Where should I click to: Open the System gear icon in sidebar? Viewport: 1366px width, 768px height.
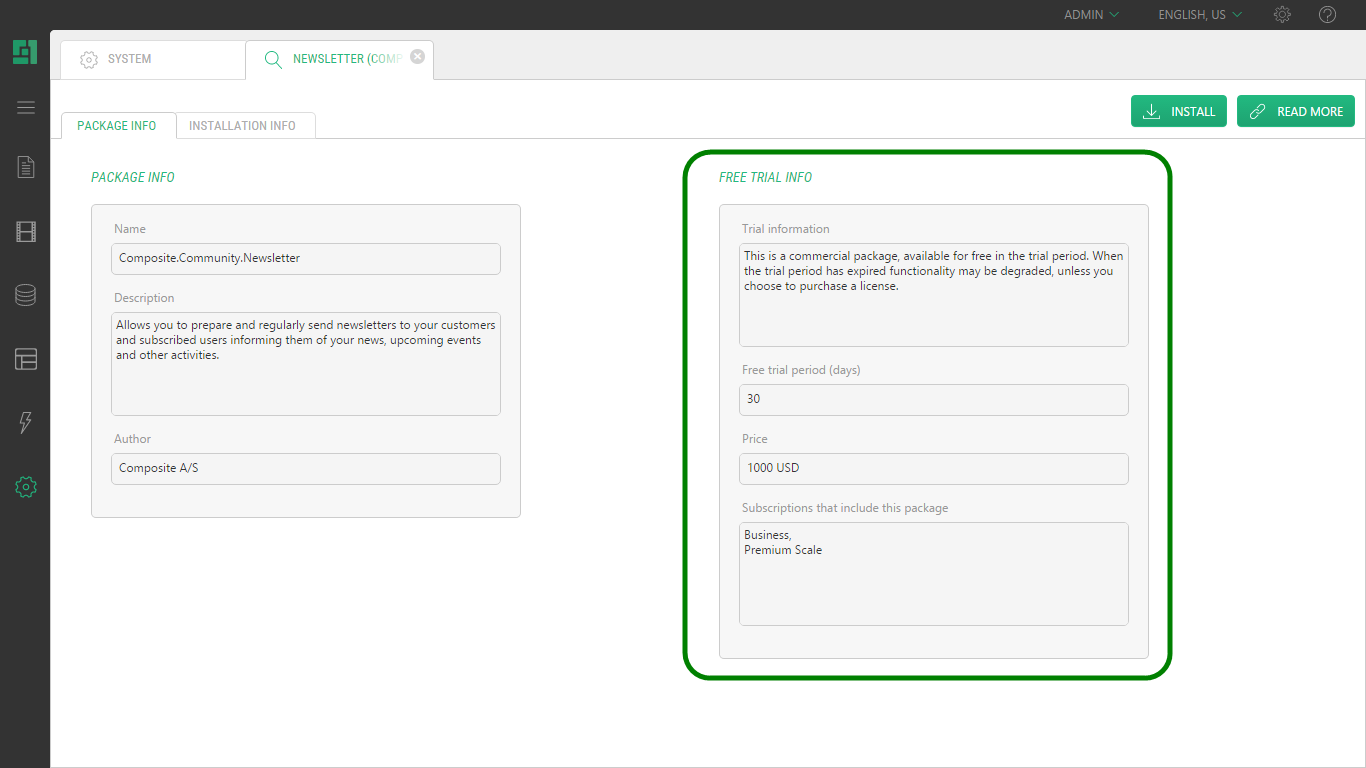[x=26, y=487]
